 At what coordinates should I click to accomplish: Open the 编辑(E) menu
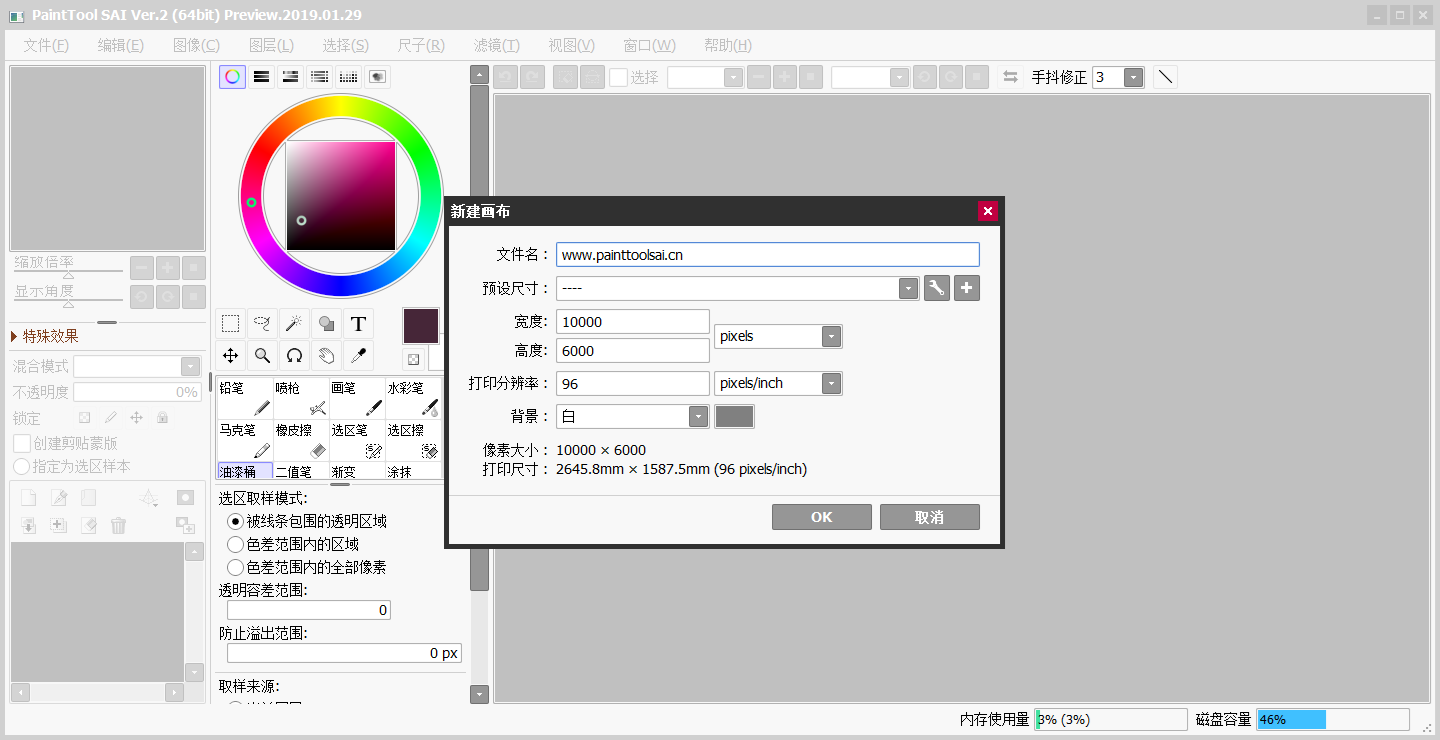coord(121,45)
